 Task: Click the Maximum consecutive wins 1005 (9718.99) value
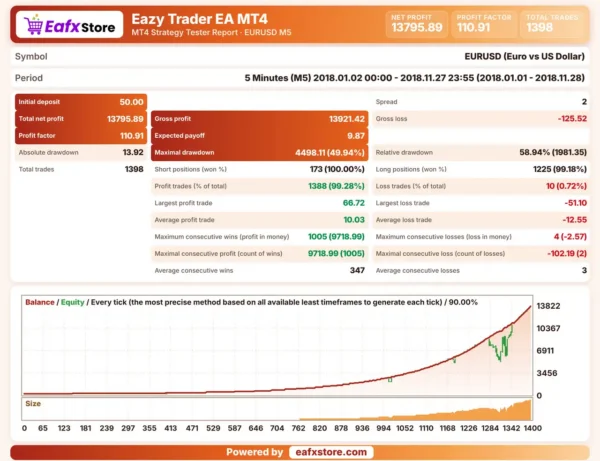click(336, 236)
